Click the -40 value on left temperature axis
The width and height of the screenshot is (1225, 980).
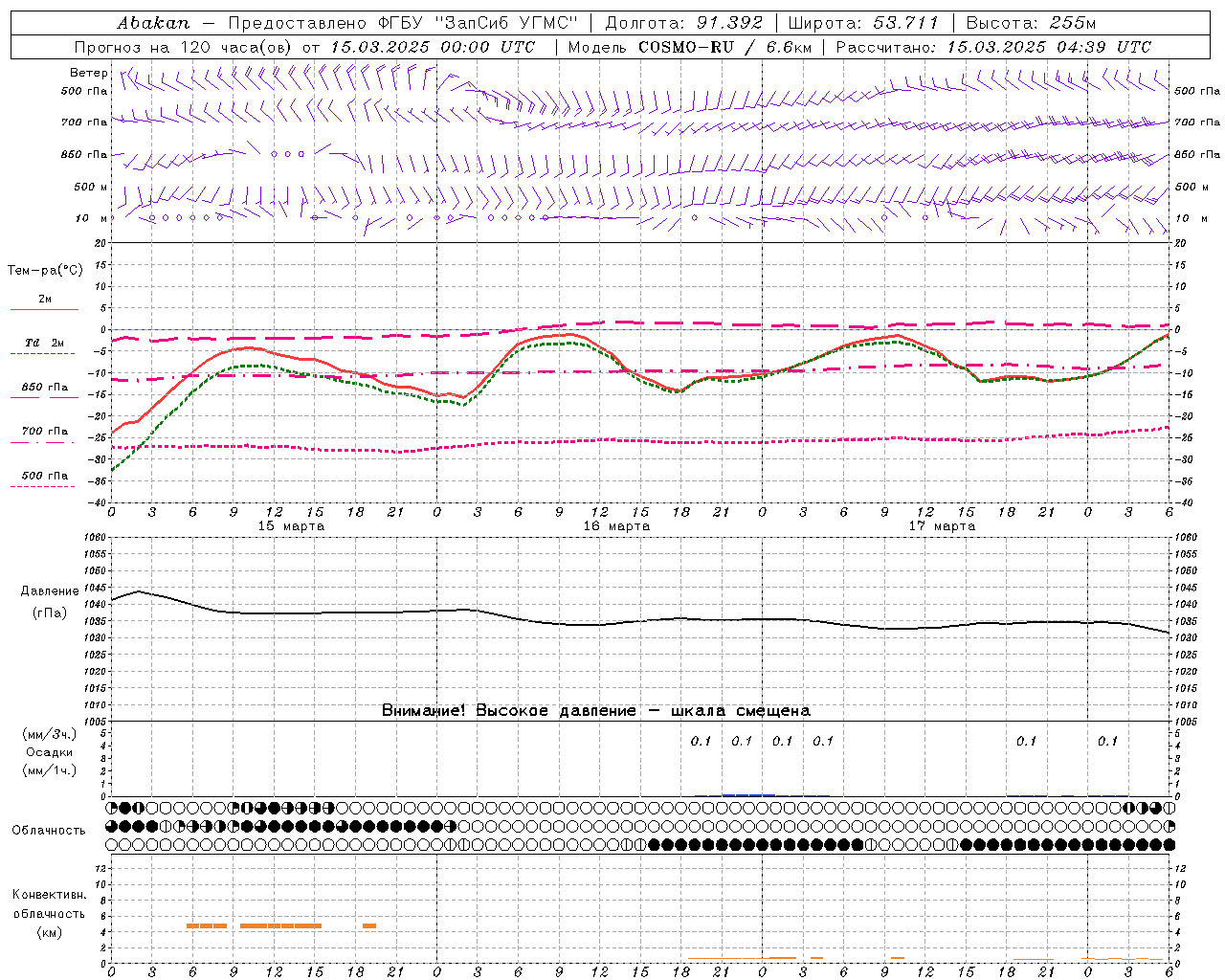pyautogui.click(x=98, y=502)
